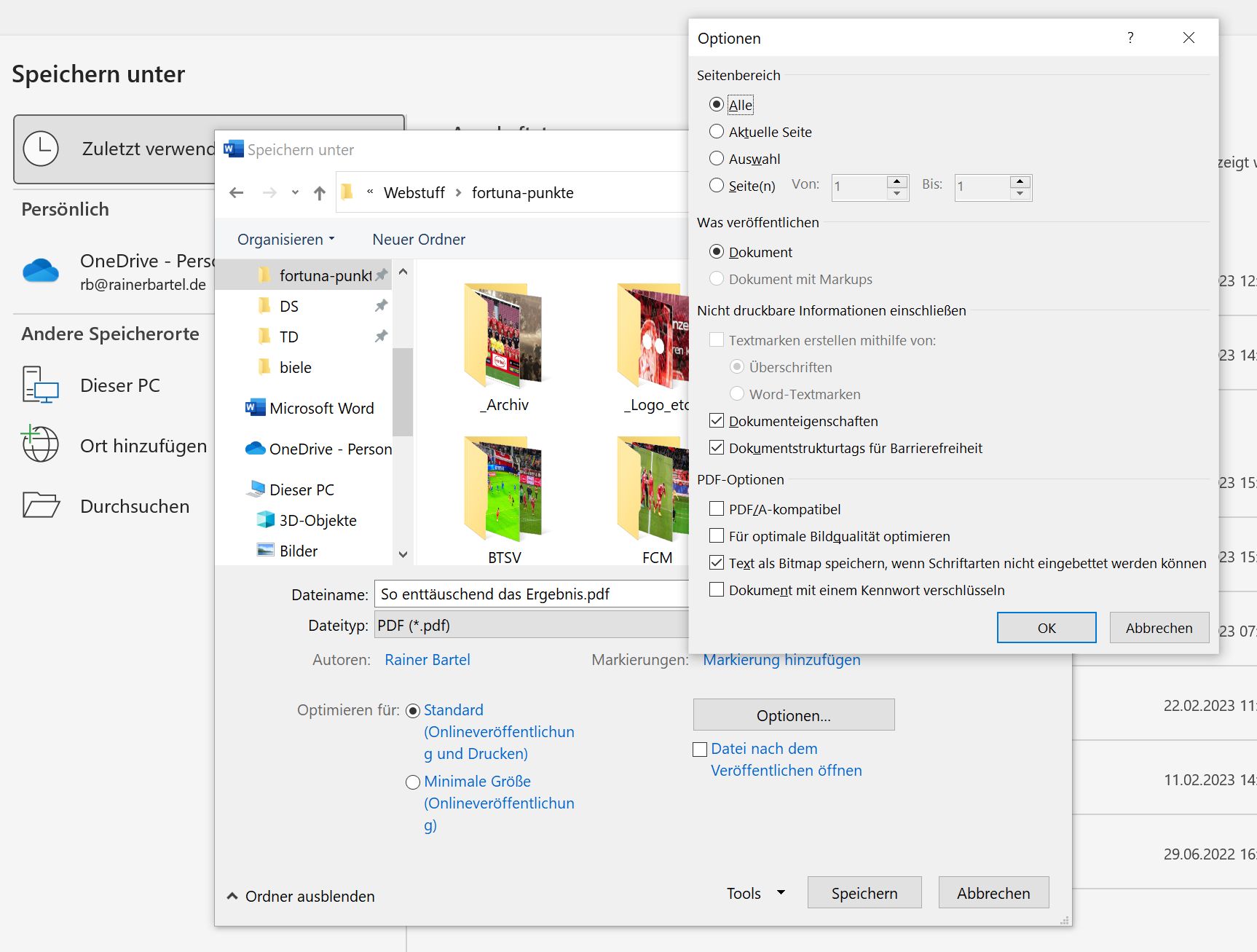The image size is (1257, 952).
Task: Select Microsoft Word in the navigation pane
Action: click(310, 408)
